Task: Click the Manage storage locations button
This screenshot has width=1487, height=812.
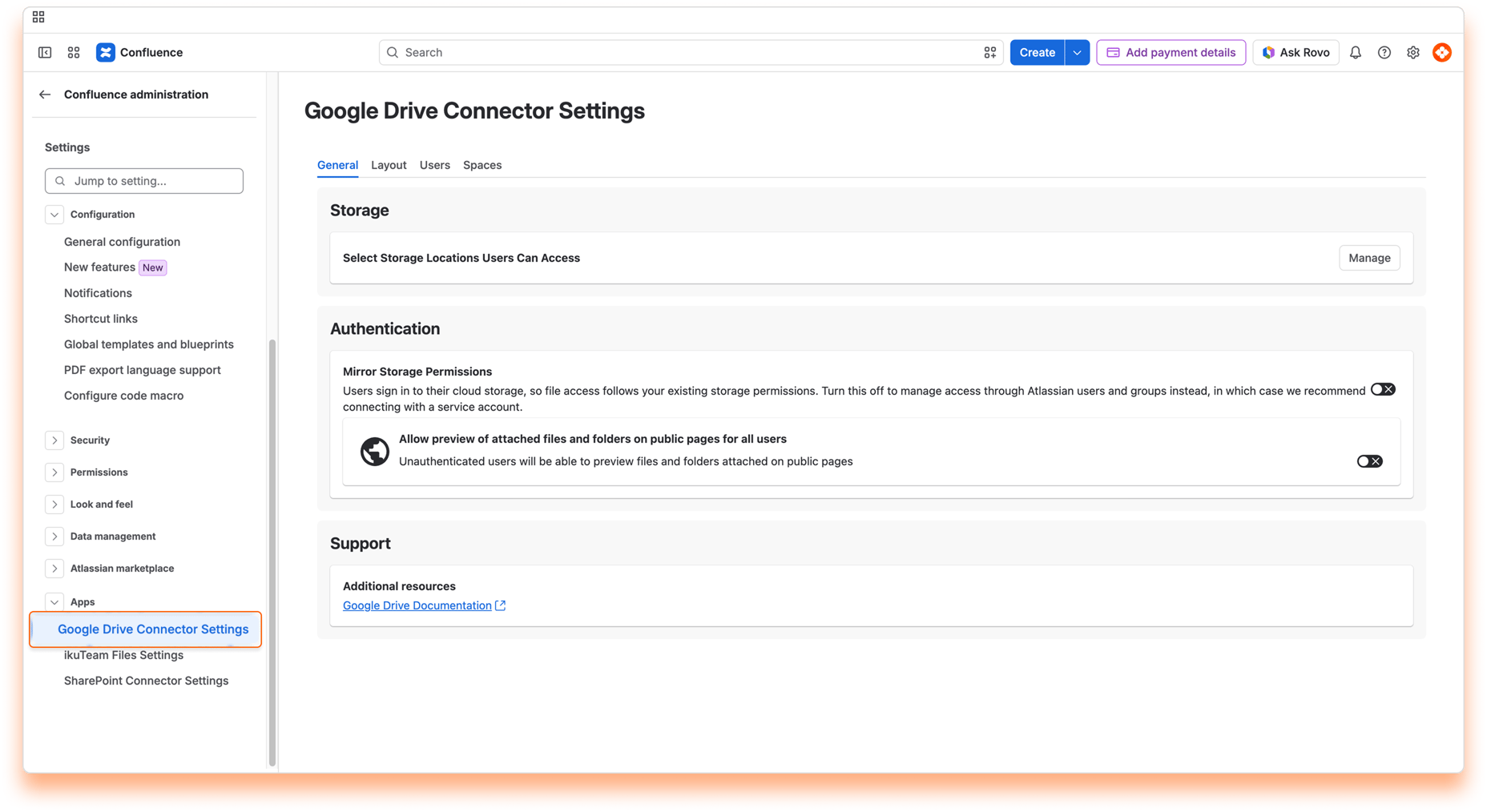Action: click(1369, 258)
